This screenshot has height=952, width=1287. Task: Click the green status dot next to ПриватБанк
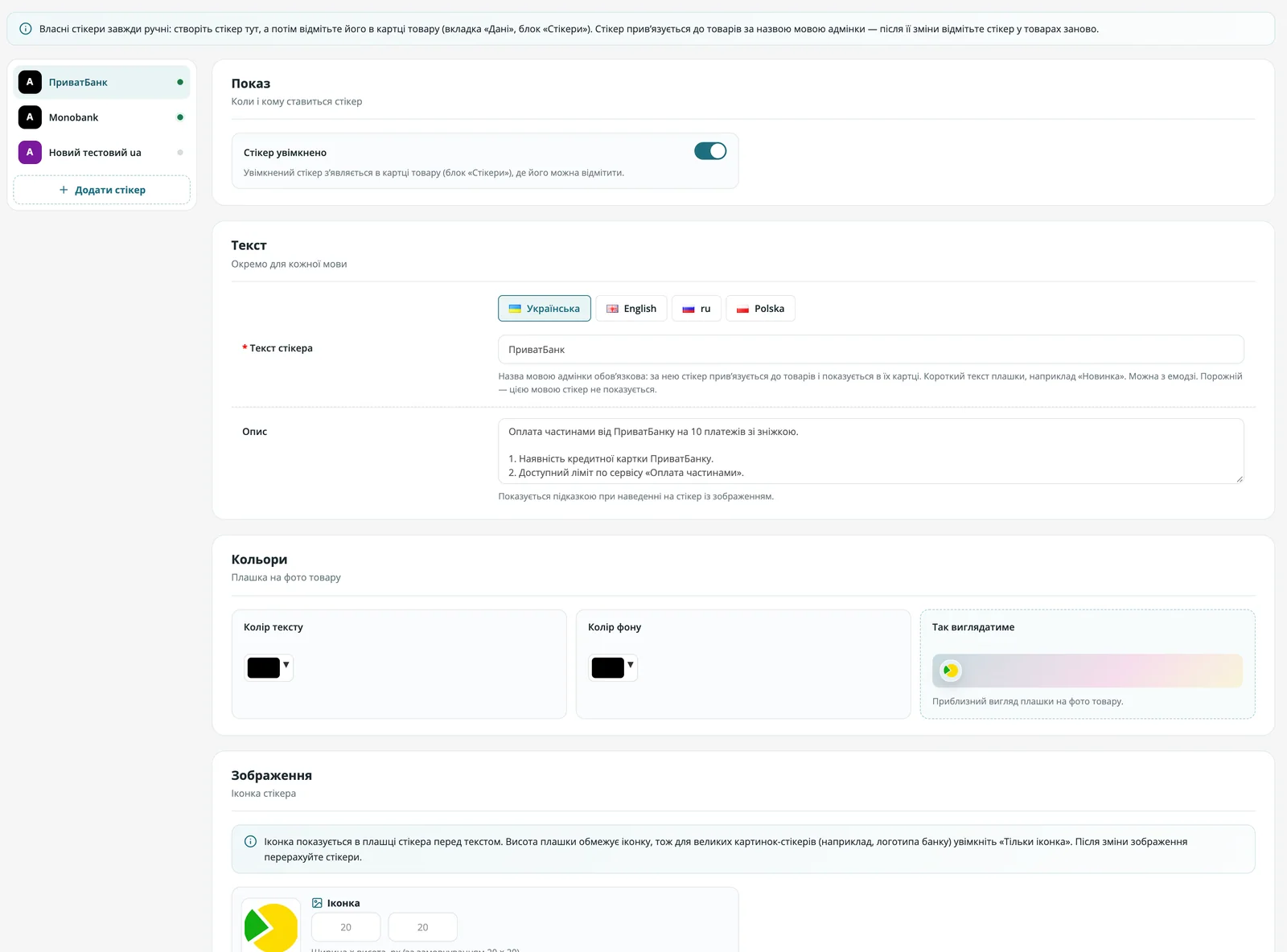pos(180,82)
